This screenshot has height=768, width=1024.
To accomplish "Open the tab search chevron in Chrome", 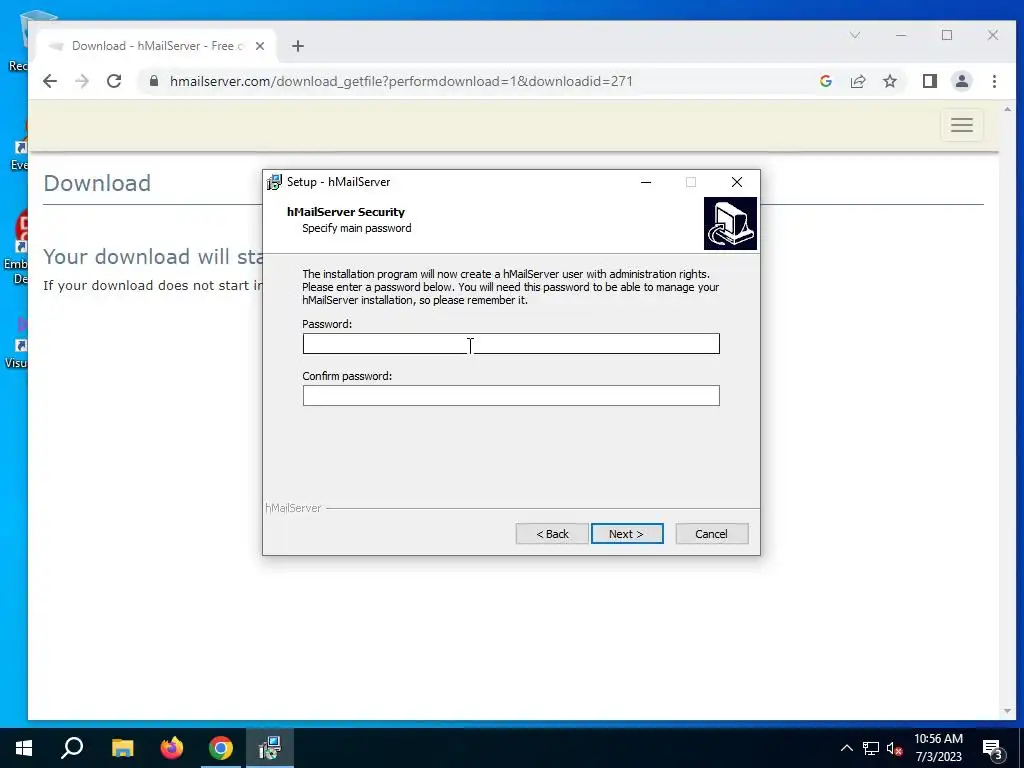I will click(x=855, y=35).
